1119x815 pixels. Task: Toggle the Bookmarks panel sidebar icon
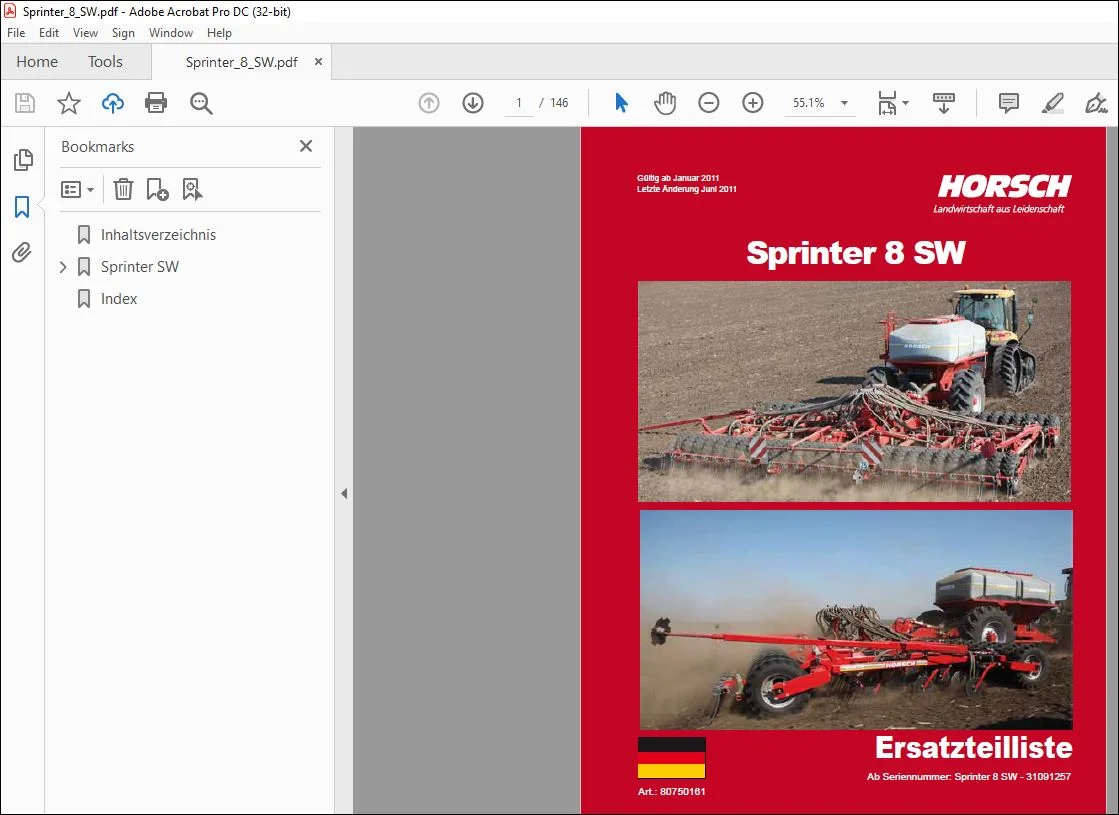[22, 207]
